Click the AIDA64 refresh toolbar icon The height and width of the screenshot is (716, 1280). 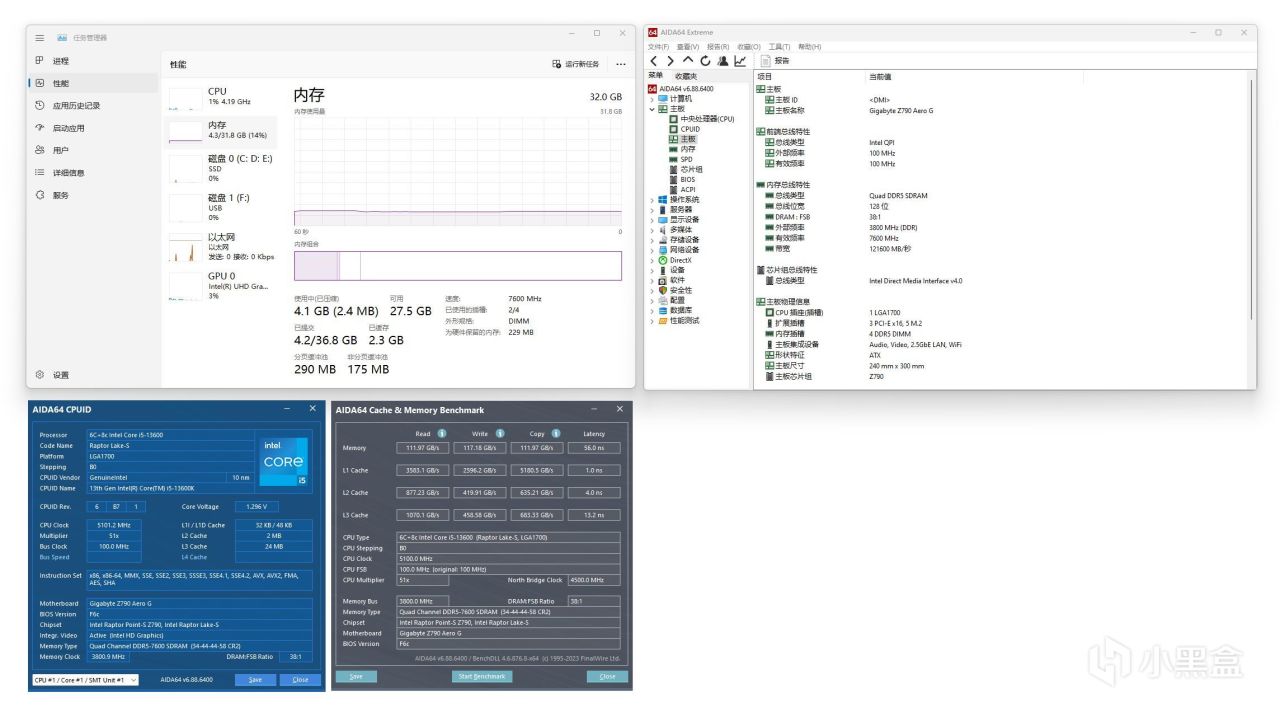pyautogui.click(x=705, y=61)
